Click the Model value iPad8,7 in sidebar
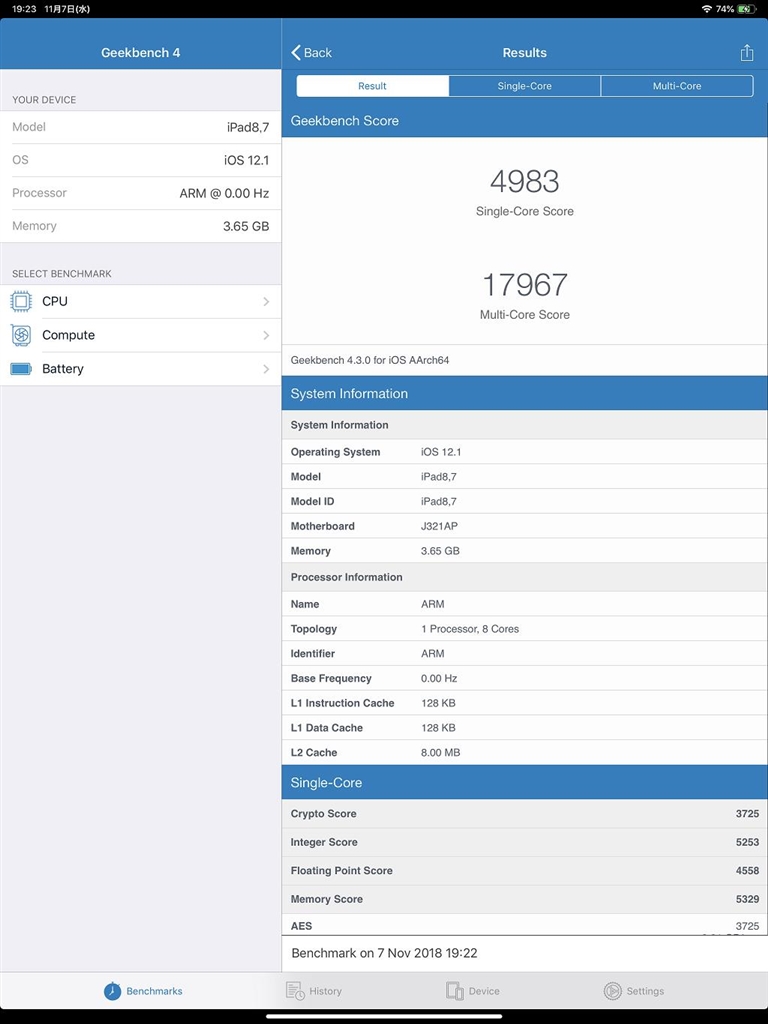This screenshot has height=1024, width=768. click(248, 127)
